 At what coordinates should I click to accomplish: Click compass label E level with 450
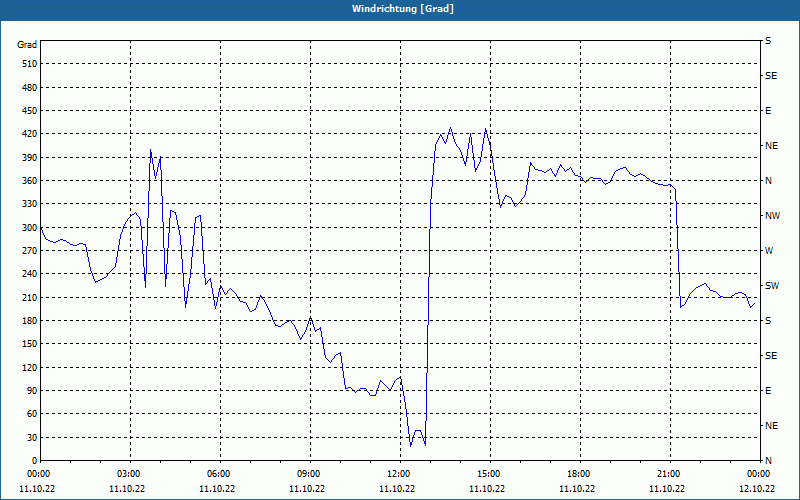coord(768,111)
